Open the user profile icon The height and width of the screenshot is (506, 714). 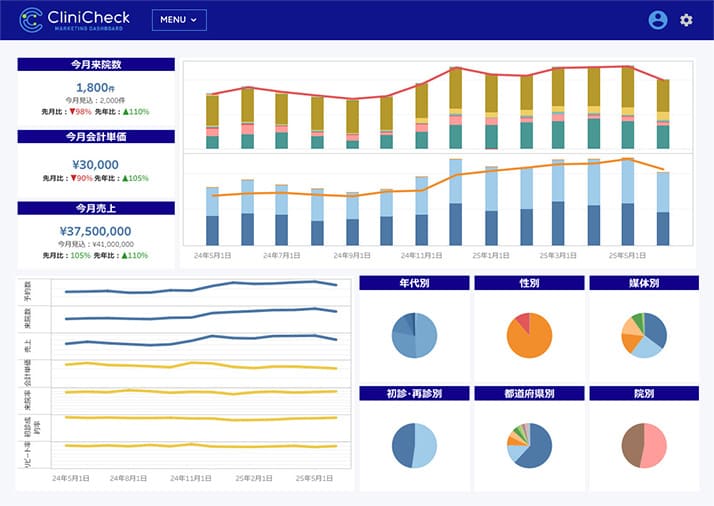click(657, 20)
